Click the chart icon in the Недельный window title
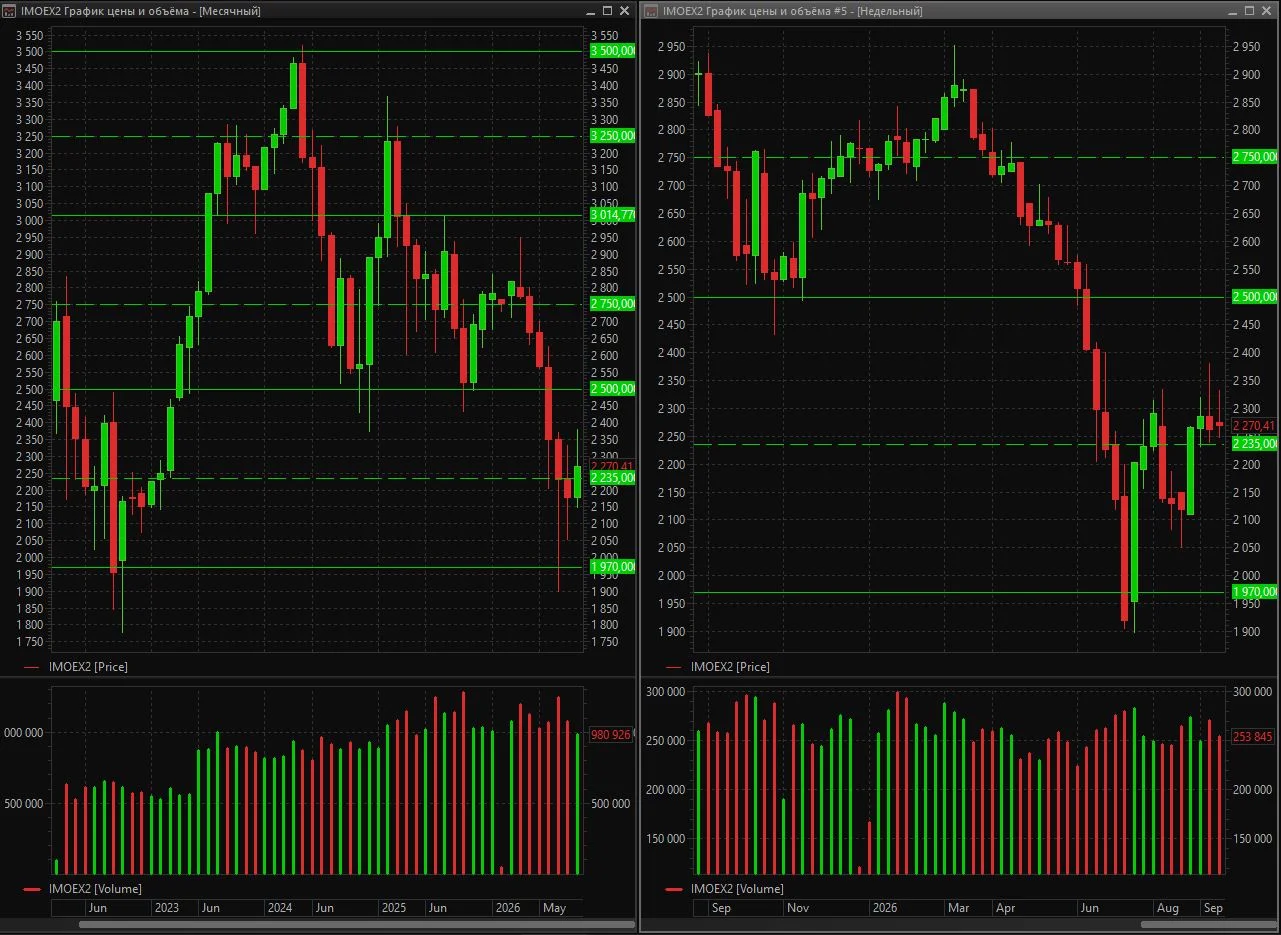 pos(650,10)
